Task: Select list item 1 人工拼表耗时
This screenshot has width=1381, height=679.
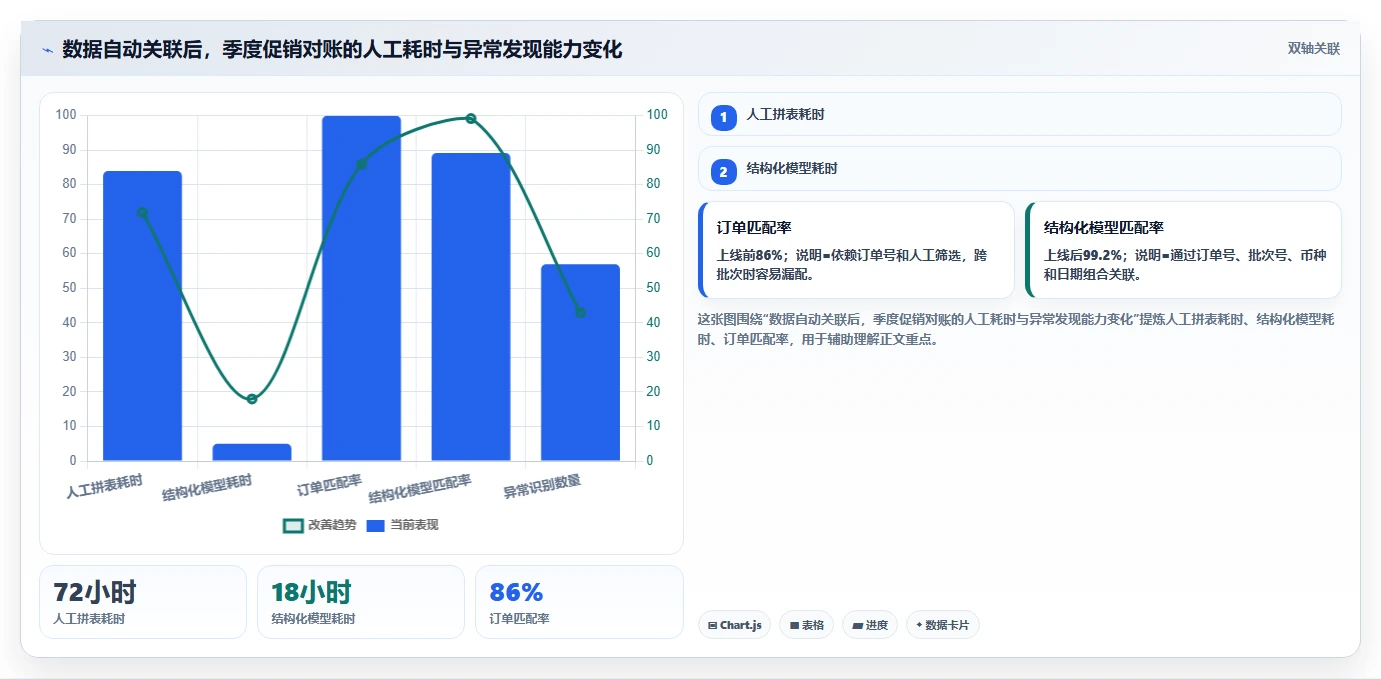Action: (x=1019, y=115)
